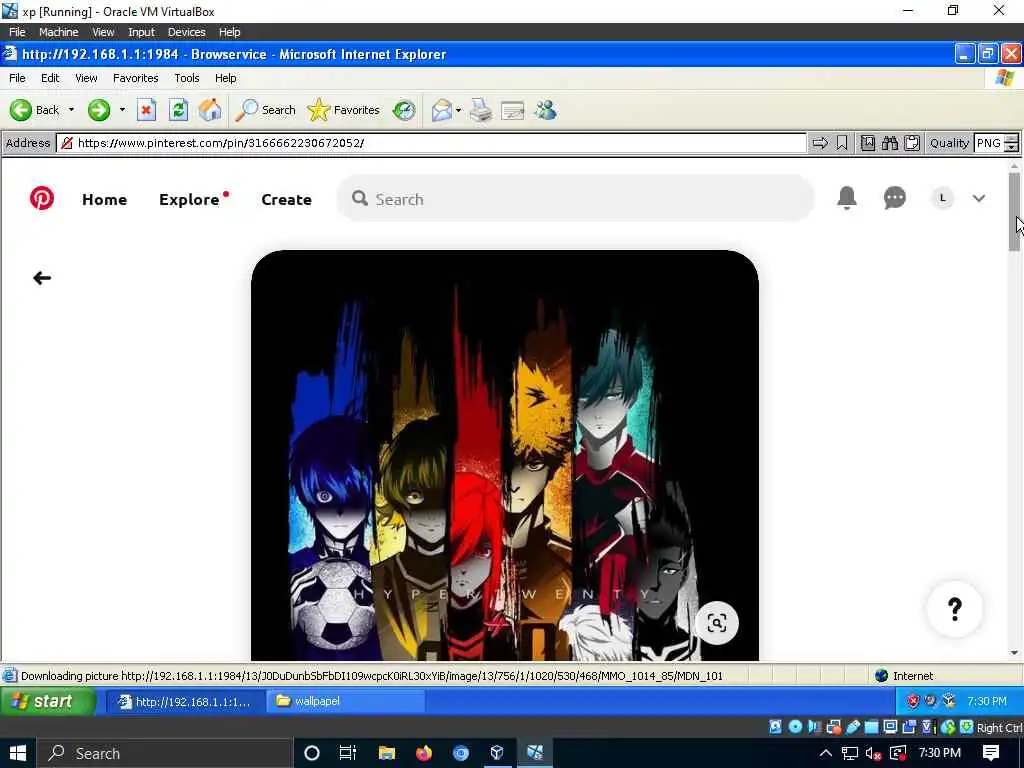Switch to the wallpapel folder taskbar button

pos(346,701)
